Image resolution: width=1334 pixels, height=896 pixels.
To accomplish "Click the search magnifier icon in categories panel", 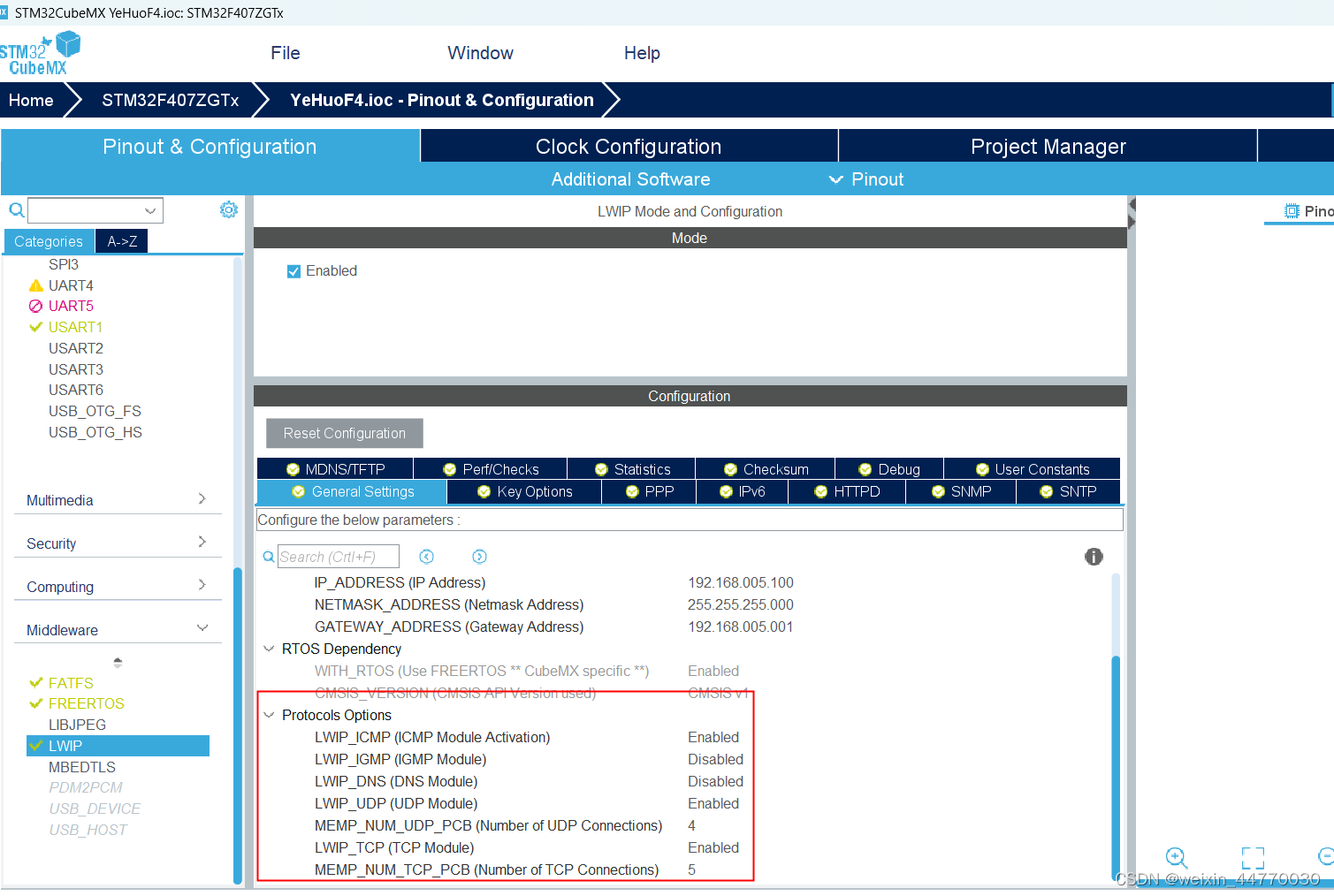I will (x=16, y=210).
